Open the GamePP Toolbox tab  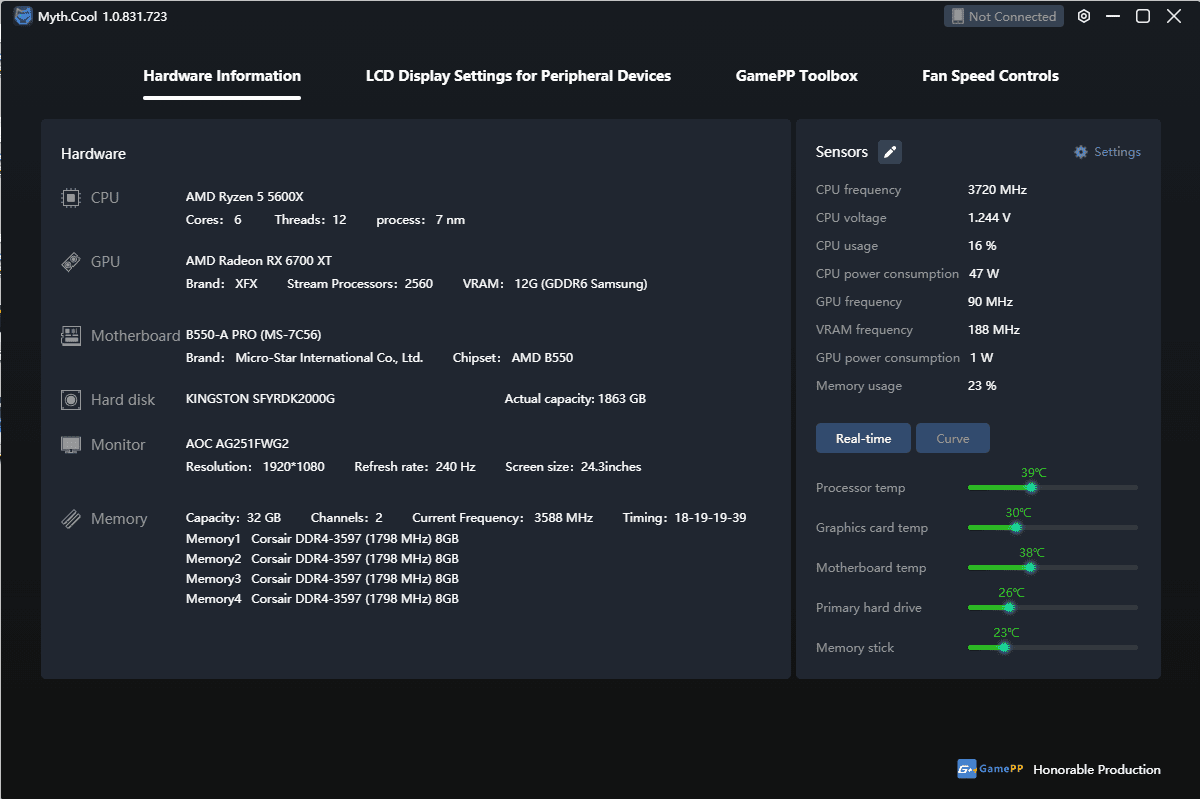(797, 76)
